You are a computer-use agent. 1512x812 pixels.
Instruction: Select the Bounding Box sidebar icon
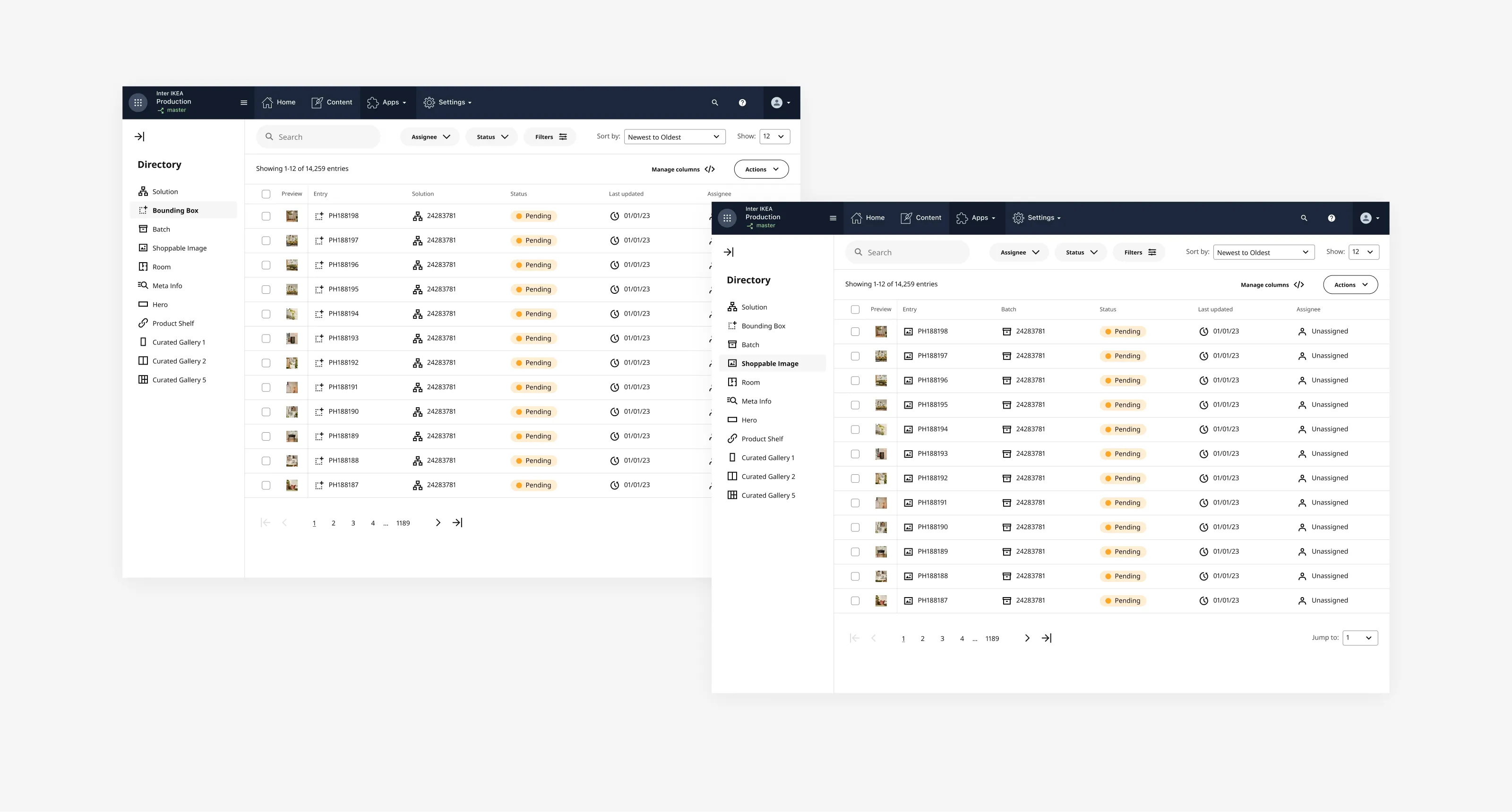click(x=732, y=325)
